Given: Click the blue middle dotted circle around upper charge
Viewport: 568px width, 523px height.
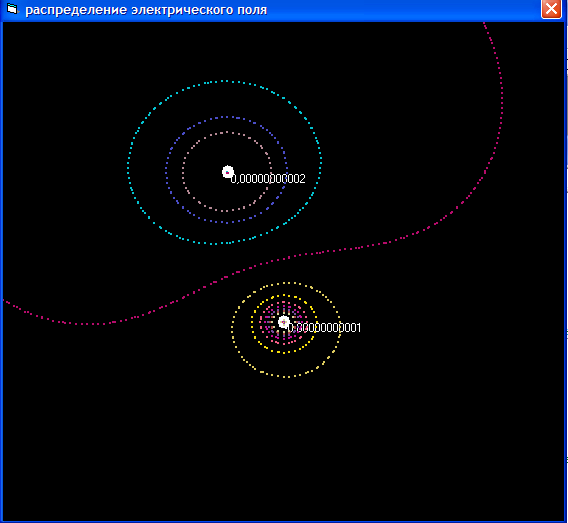Looking at the screenshot, I should click(x=167, y=170).
